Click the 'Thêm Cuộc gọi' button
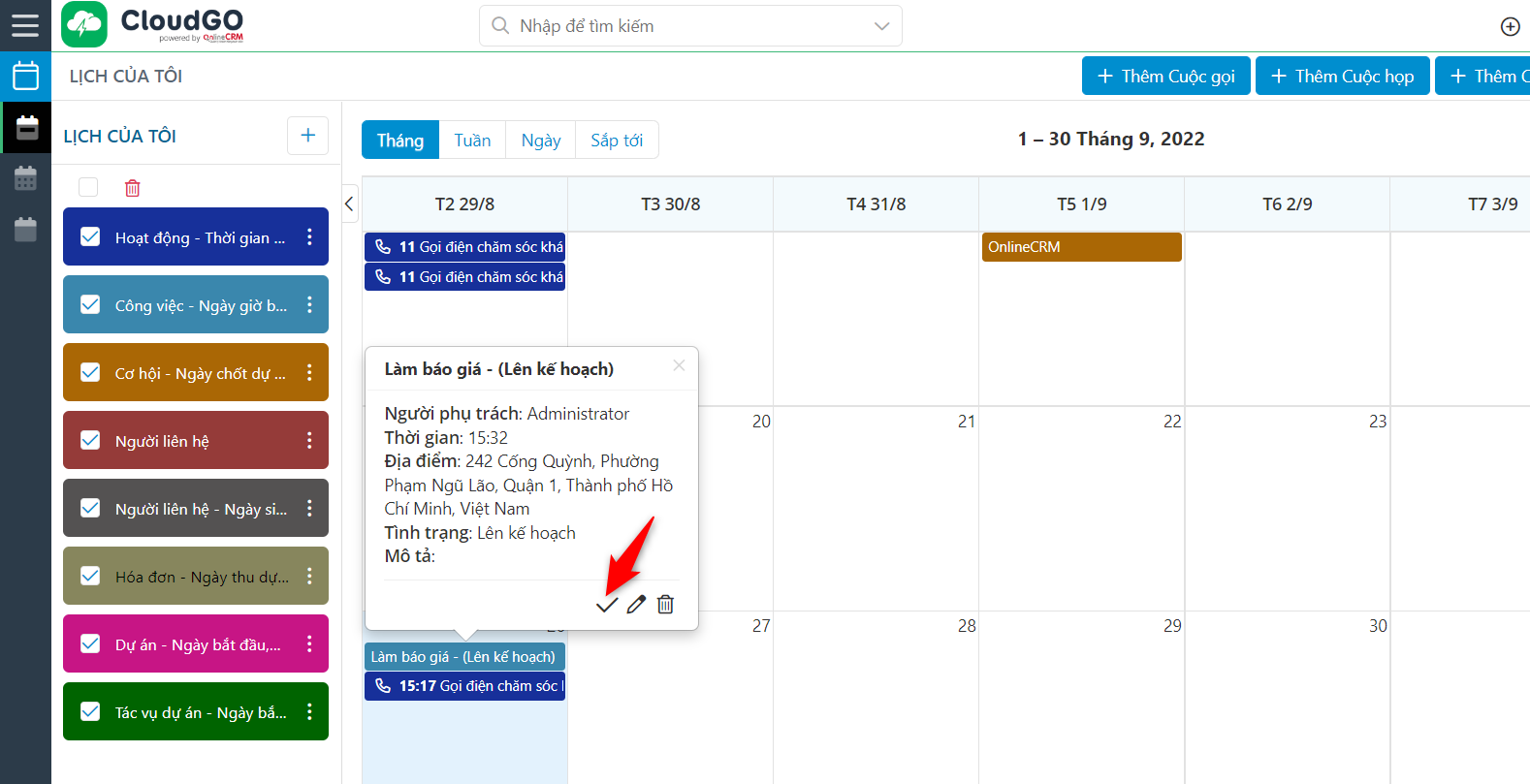1530x784 pixels. [1165, 75]
